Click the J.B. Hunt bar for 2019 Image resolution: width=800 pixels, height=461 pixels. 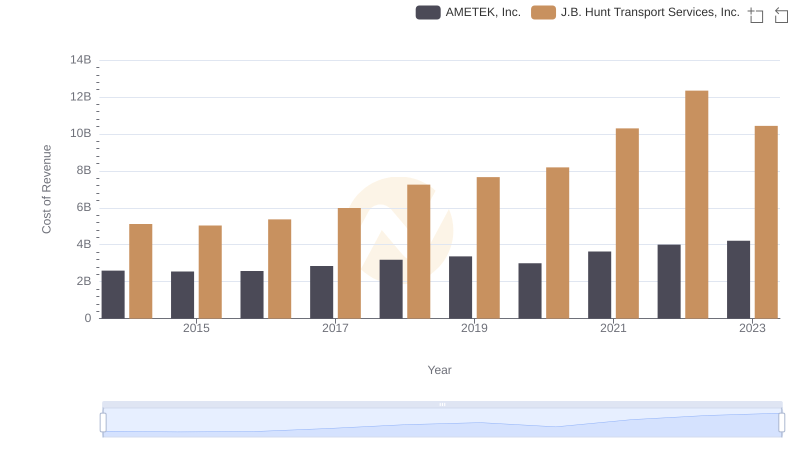tap(488, 248)
